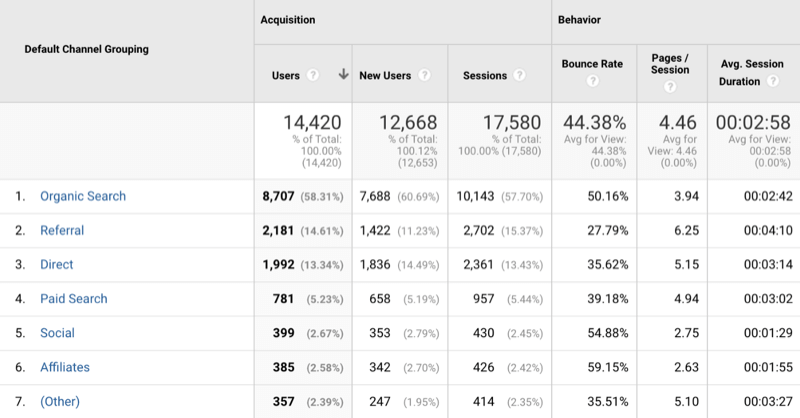800x418 pixels.
Task: Open the Referral channel link
Action: point(61,230)
